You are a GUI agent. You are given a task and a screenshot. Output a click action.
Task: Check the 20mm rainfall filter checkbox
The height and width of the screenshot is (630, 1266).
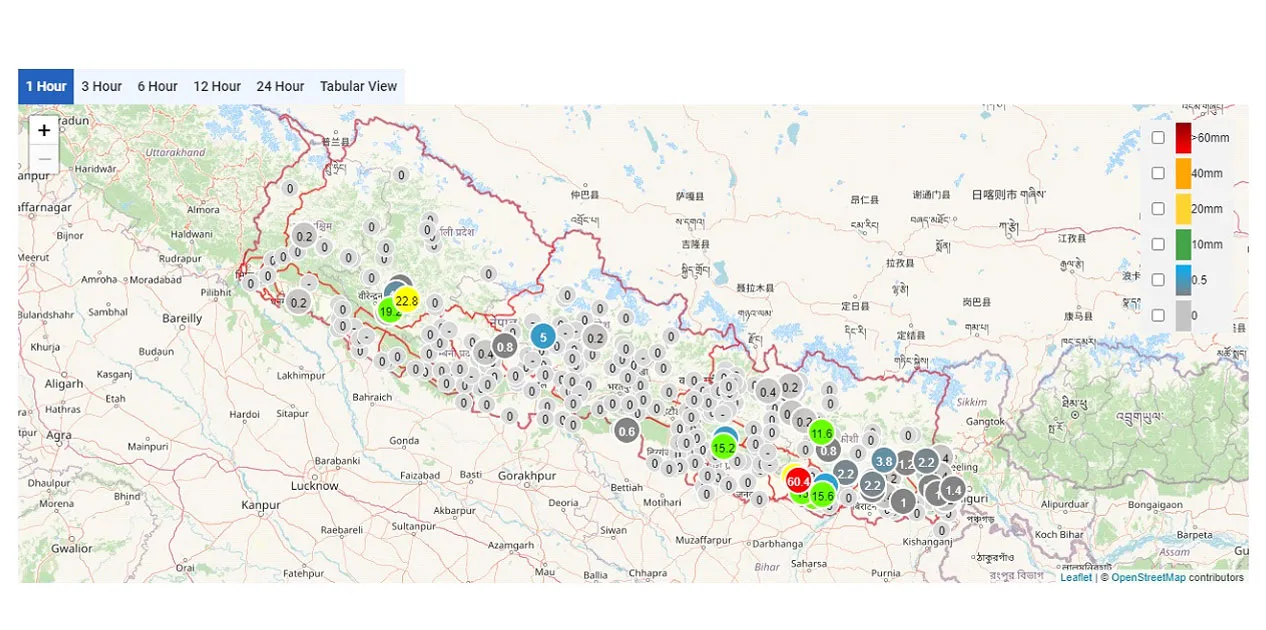click(1158, 209)
